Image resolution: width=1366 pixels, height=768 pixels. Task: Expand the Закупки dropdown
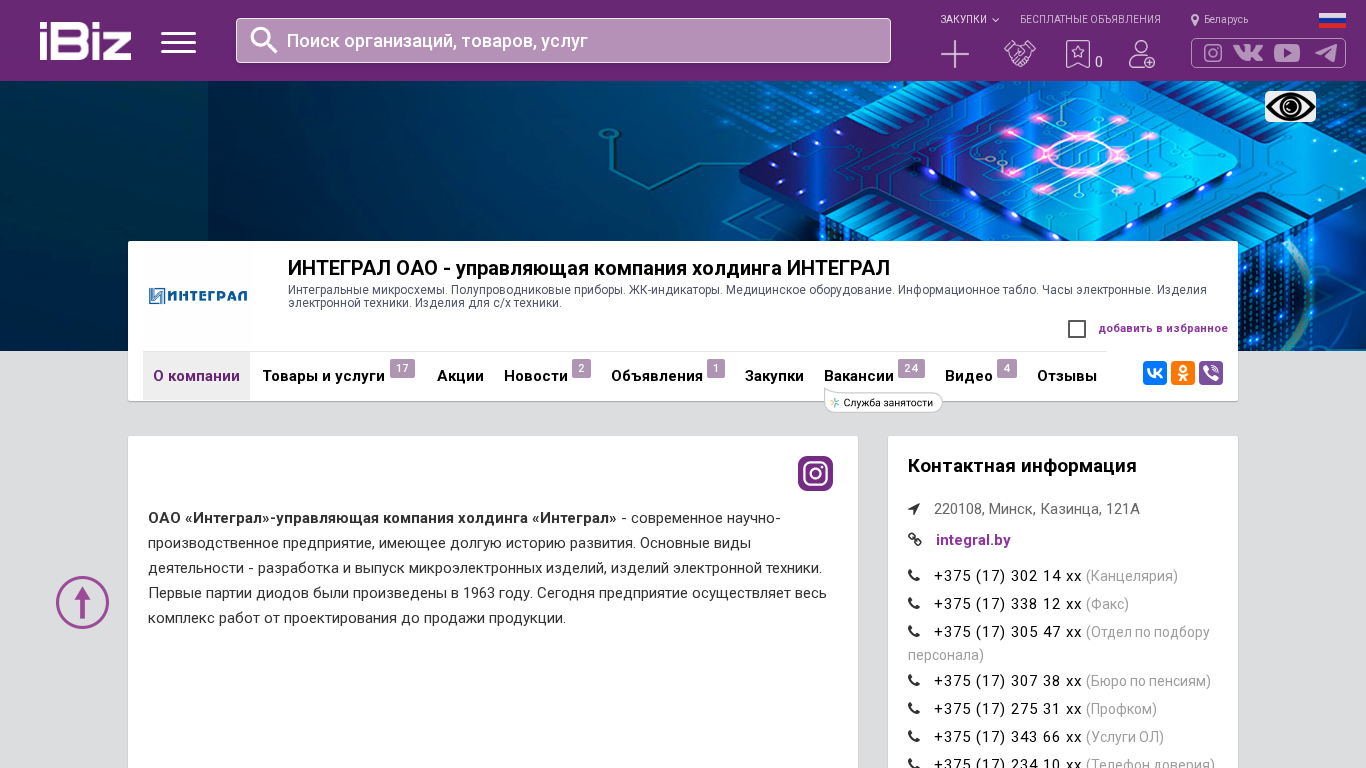pos(969,19)
